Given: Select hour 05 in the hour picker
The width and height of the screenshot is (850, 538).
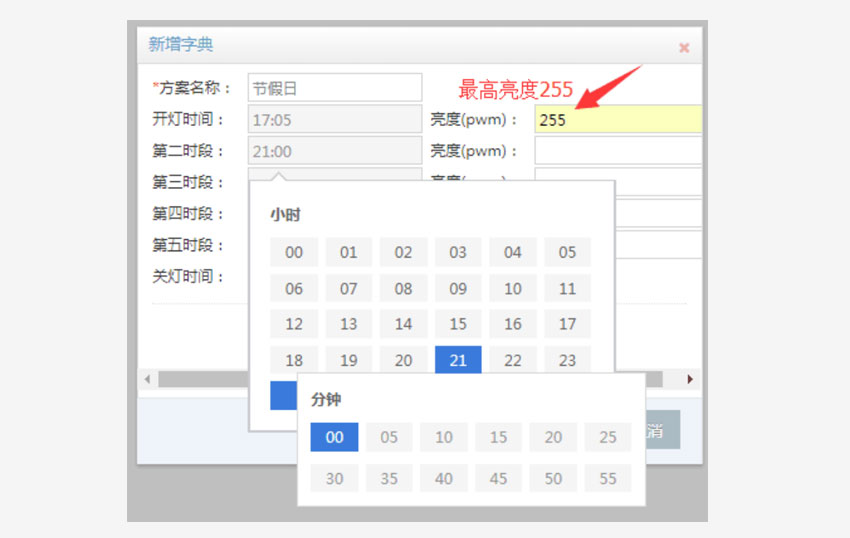Looking at the screenshot, I should tap(567, 252).
